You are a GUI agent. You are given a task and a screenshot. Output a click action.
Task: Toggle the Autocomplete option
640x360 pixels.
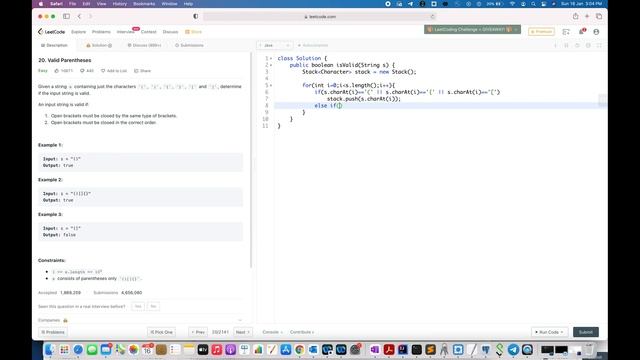click(x=313, y=45)
